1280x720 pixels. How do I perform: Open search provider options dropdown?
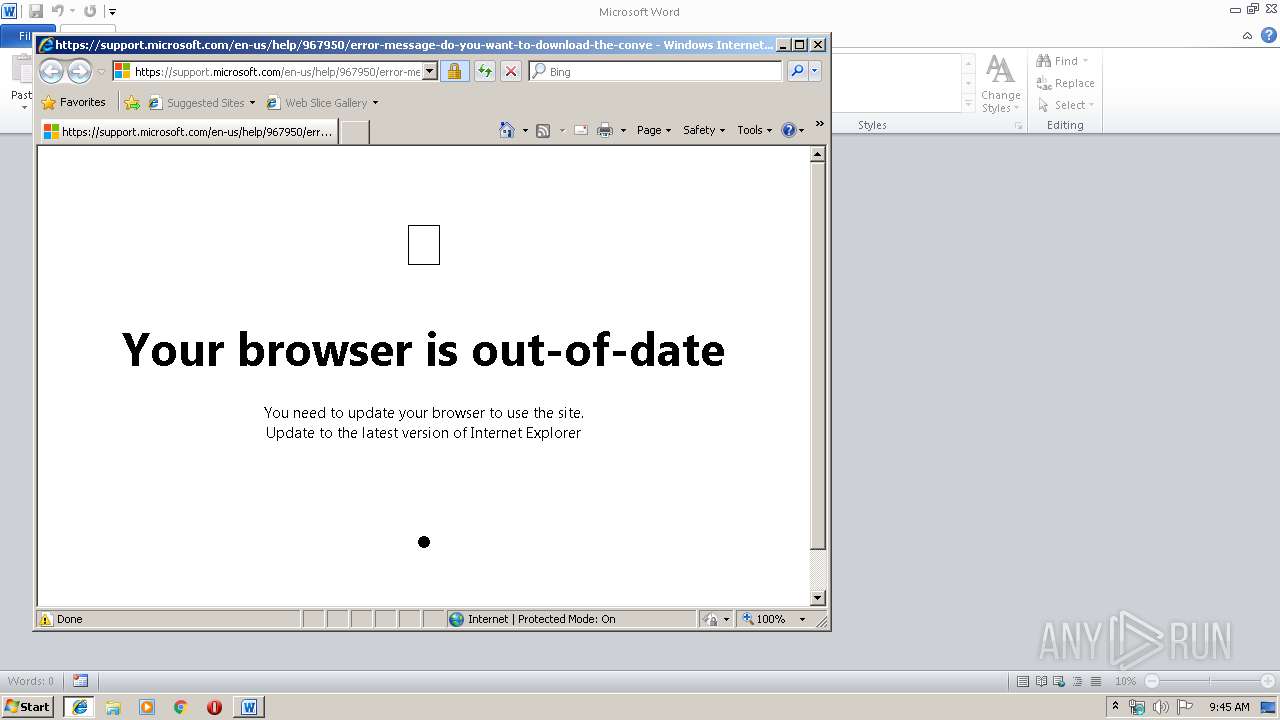pyautogui.click(x=815, y=72)
